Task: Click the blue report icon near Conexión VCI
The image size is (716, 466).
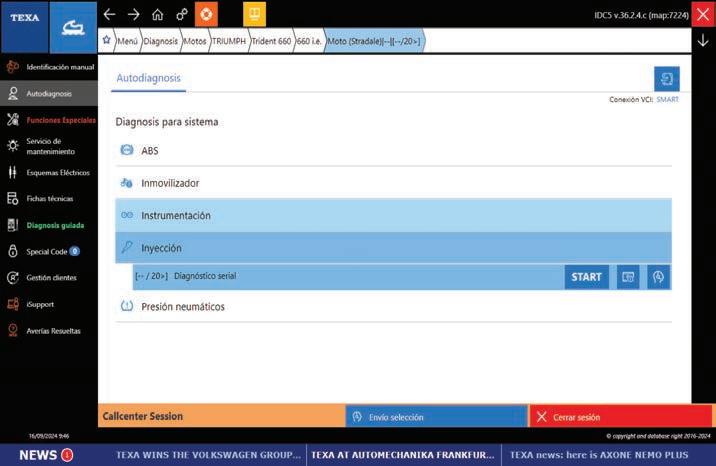Action: click(667, 79)
